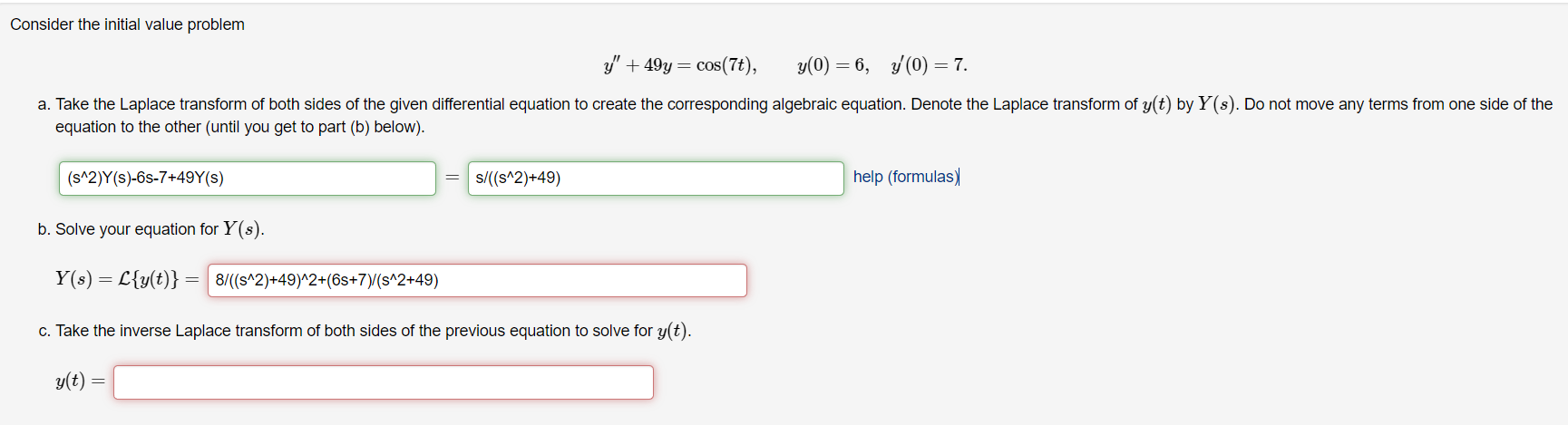This screenshot has width=1568, height=425.
Task: Click the y(t) symbol in part a instruction
Action: point(1156,104)
